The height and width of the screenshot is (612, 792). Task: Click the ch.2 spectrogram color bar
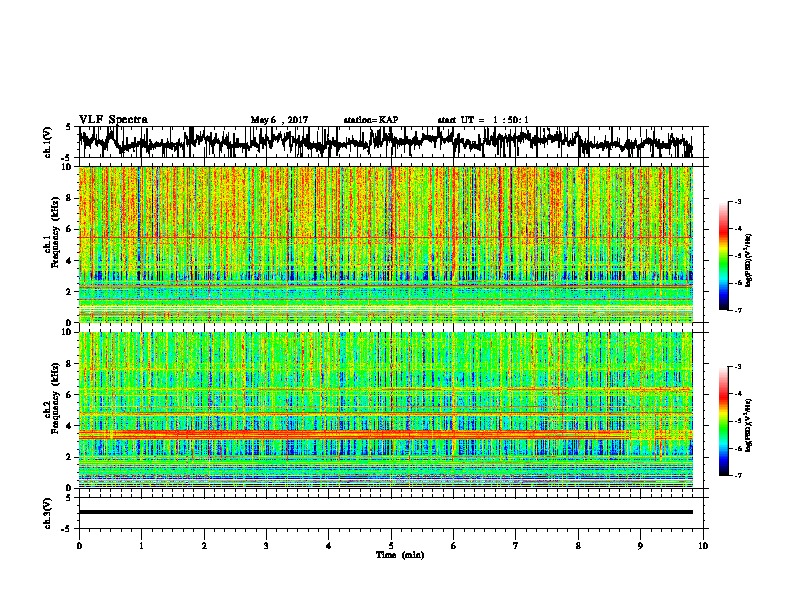tap(723, 421)
